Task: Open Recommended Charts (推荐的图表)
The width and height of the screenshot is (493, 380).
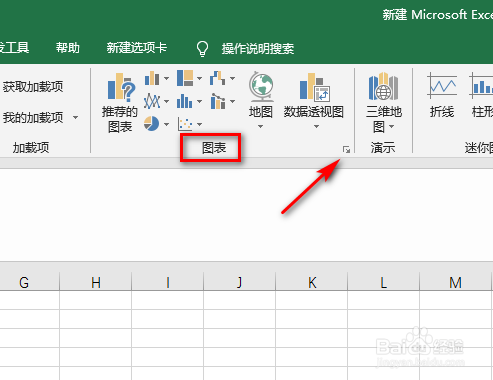Action: pyautogui.click(x=120, y=103)
